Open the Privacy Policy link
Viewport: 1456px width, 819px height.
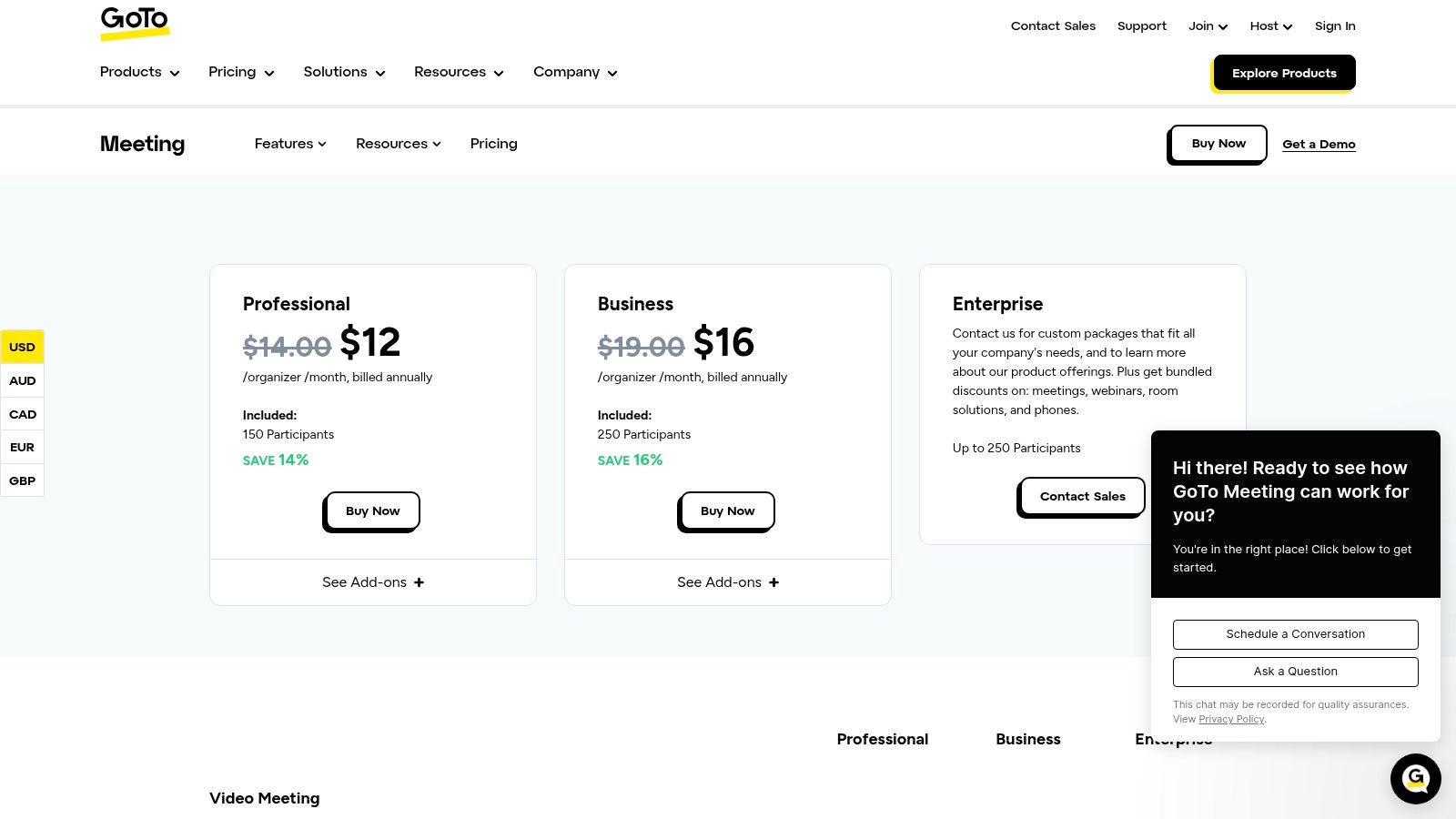[x=1231, y=719]
